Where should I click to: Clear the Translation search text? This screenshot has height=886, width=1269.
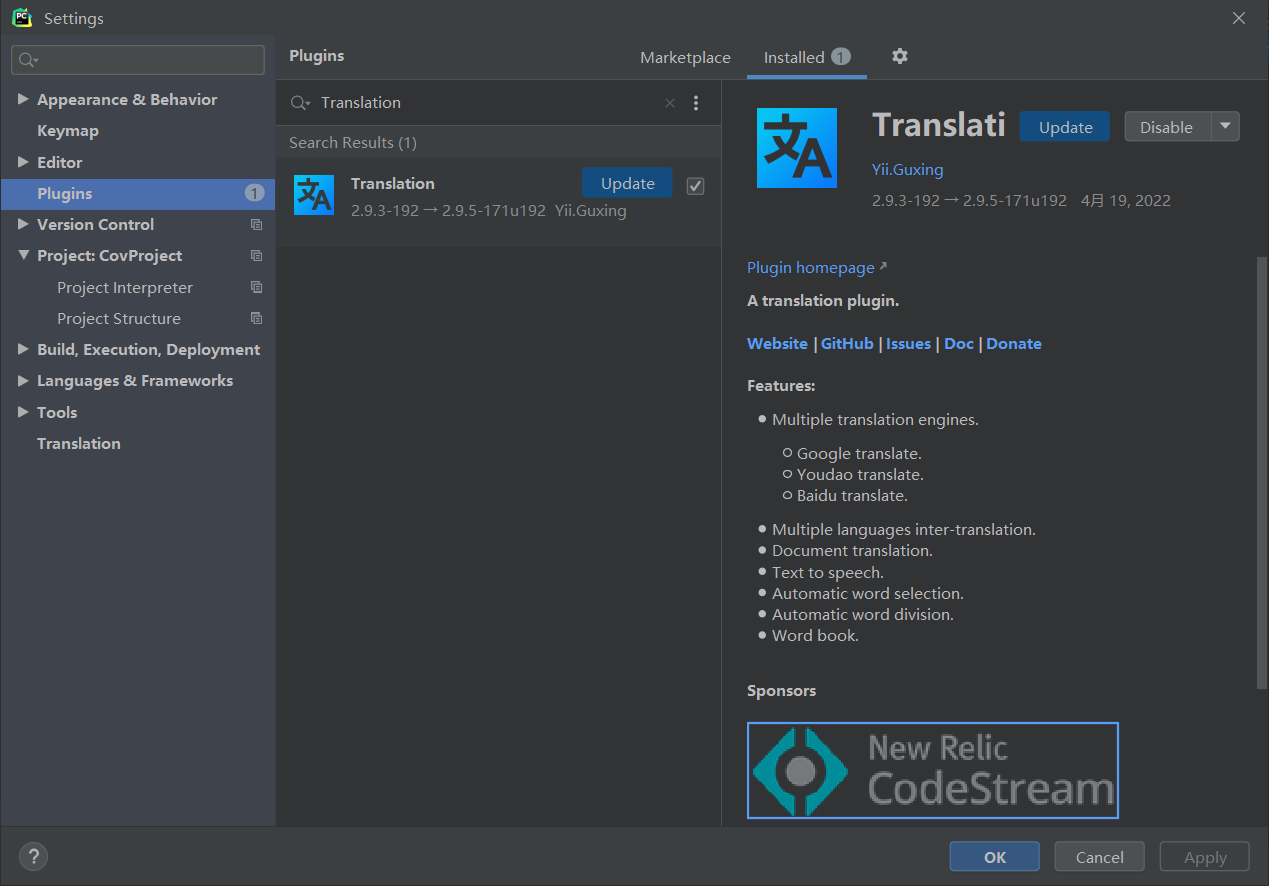(x=670, y=103)
